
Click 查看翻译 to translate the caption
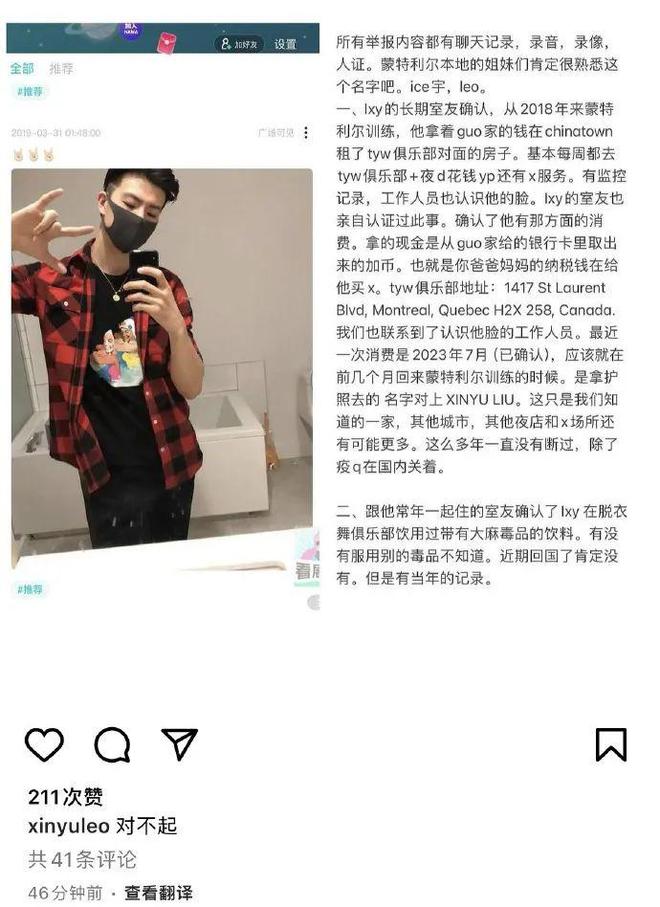pyautogui.click(x=158, y=893)
